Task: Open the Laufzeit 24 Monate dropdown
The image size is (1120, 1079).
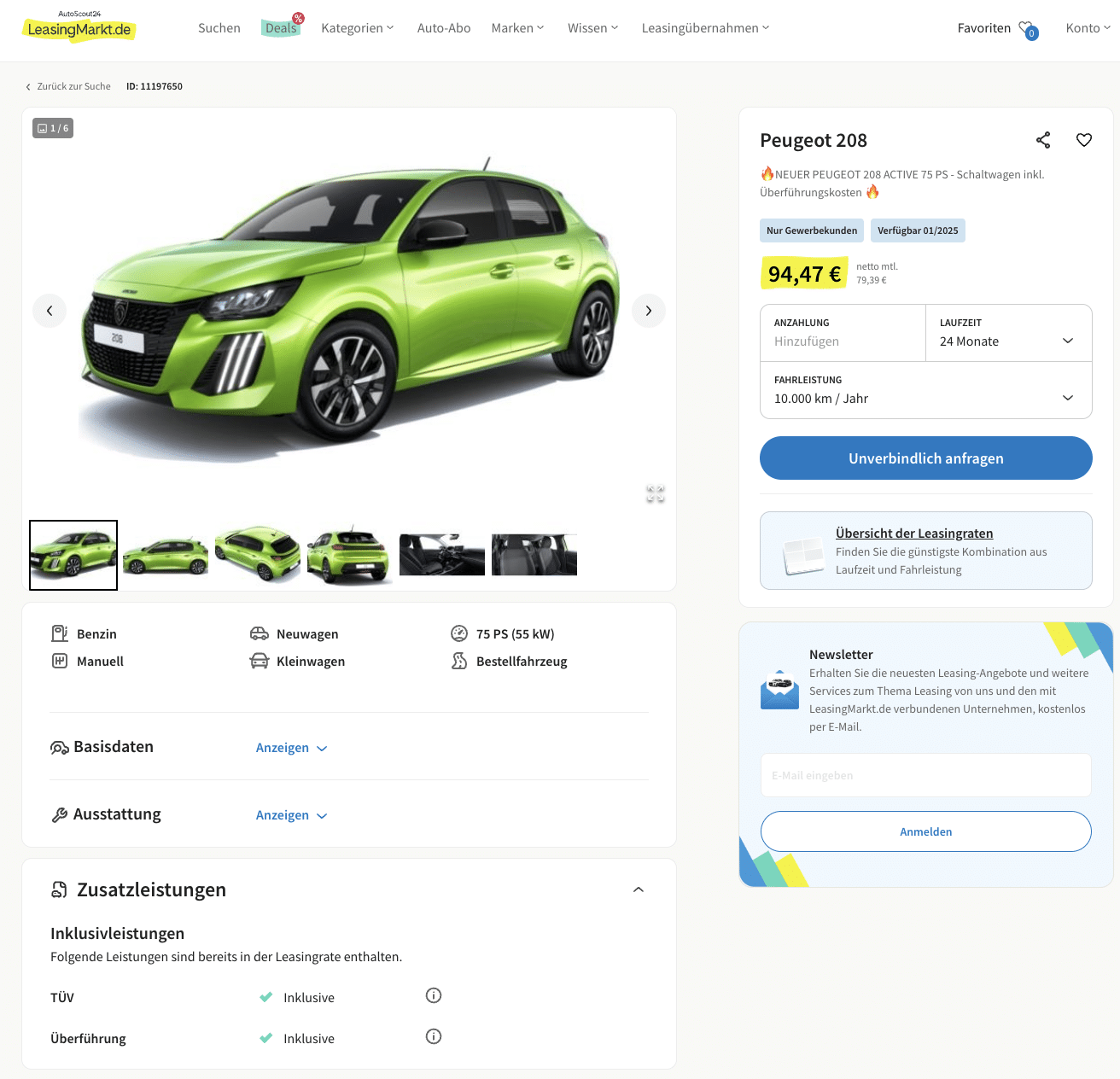Action: point(1009,333)
